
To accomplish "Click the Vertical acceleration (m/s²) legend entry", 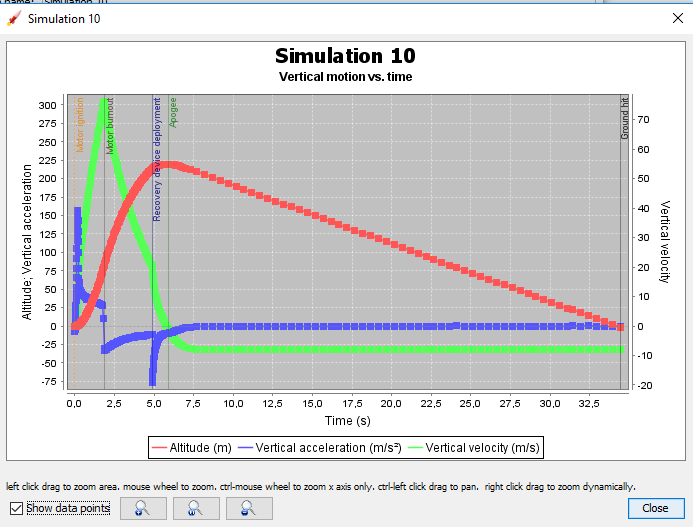I will (320, 448).
